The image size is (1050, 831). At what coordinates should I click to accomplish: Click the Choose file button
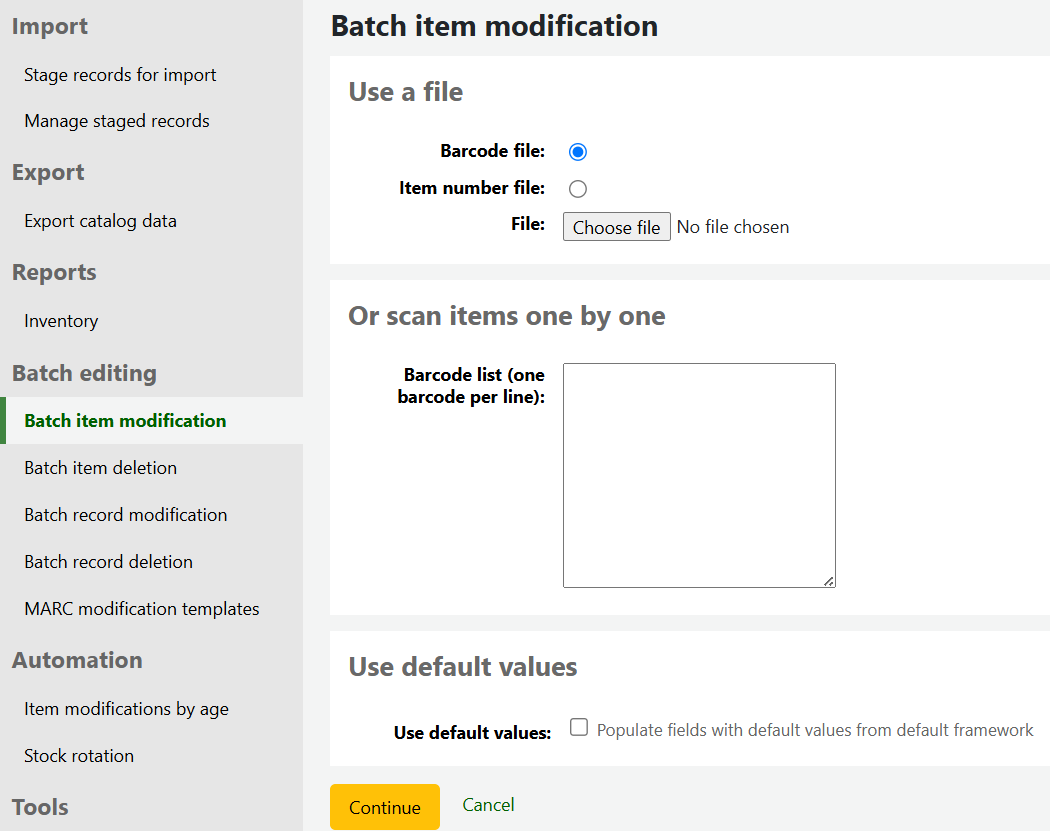[x=616, y=227]
